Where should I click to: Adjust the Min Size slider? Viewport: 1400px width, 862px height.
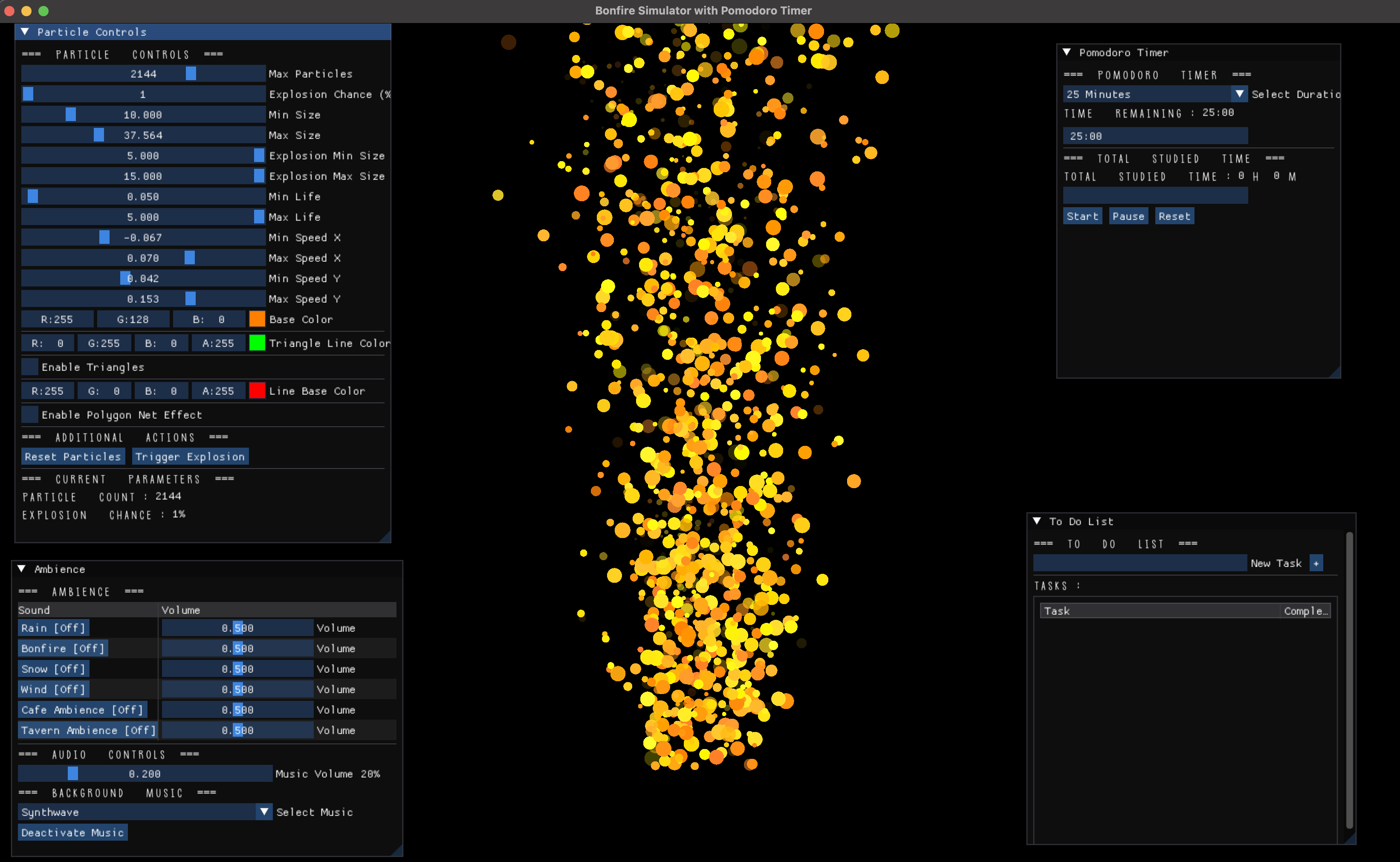click(x=144, y=115)
